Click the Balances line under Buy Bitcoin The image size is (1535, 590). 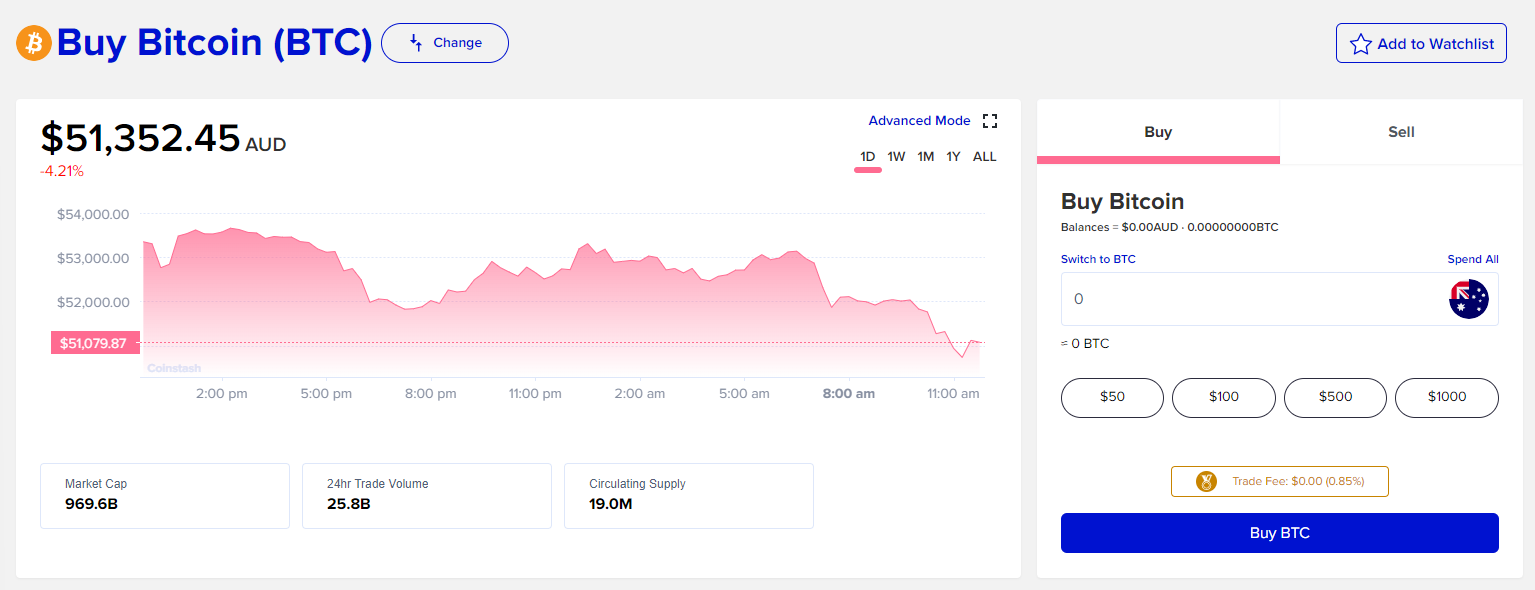pyautogui.click(x=1169, y=227)
